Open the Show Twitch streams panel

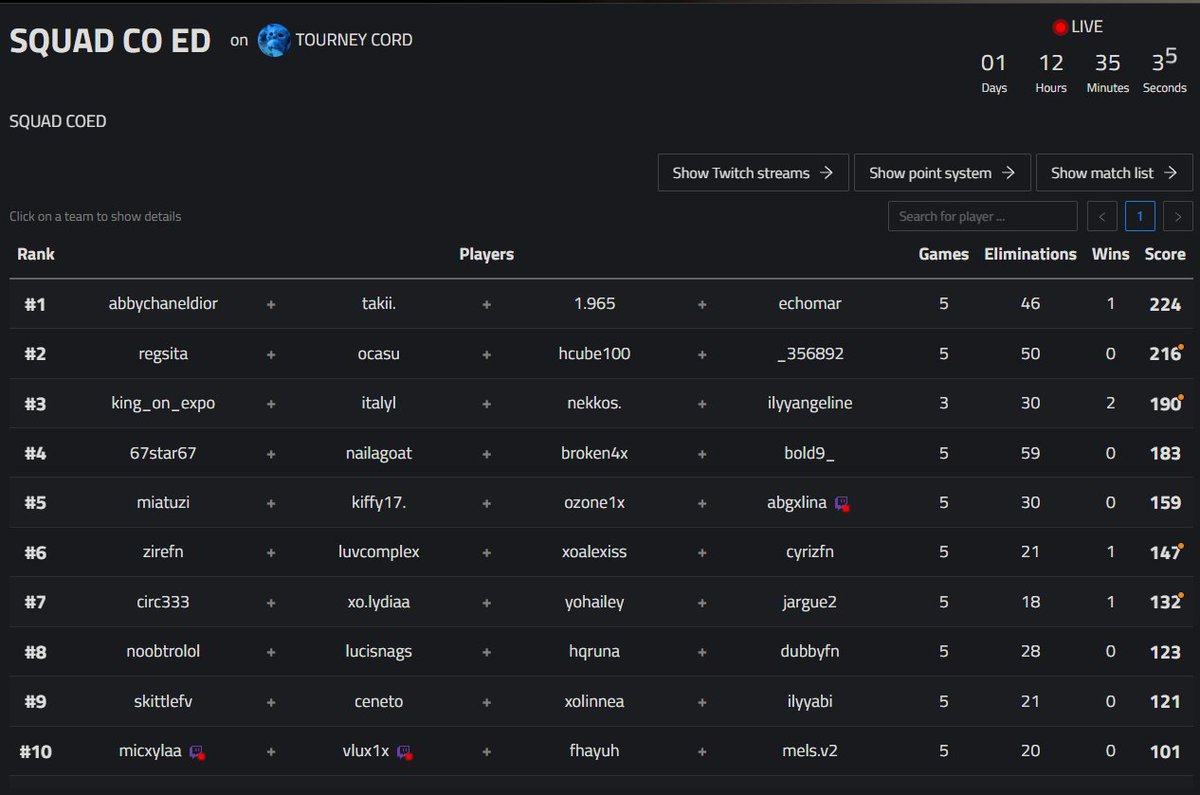753,172
